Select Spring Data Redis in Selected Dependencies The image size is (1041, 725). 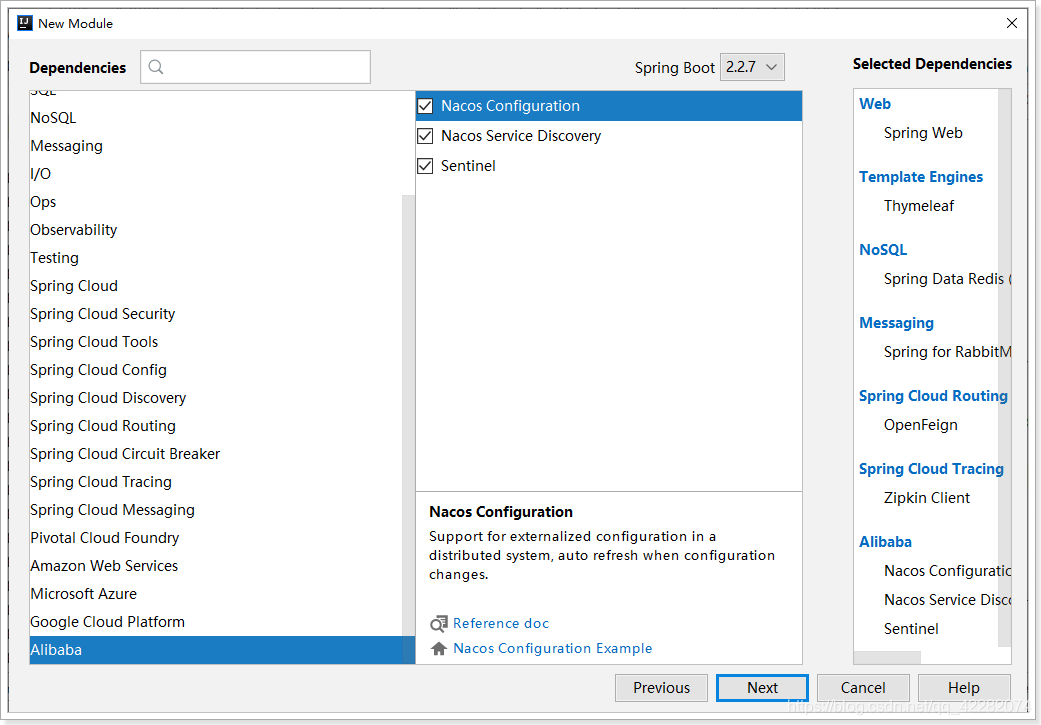click(947, 279)
